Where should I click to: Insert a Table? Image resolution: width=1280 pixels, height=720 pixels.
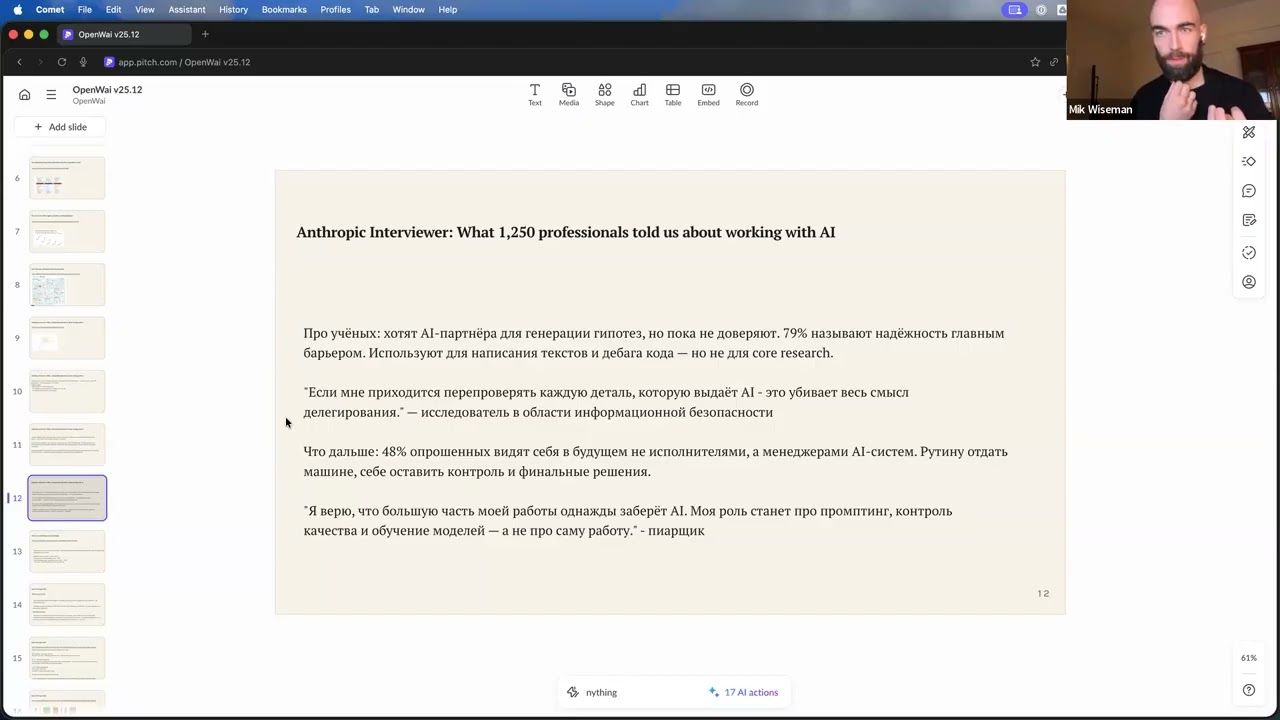[x=673, y=95]
